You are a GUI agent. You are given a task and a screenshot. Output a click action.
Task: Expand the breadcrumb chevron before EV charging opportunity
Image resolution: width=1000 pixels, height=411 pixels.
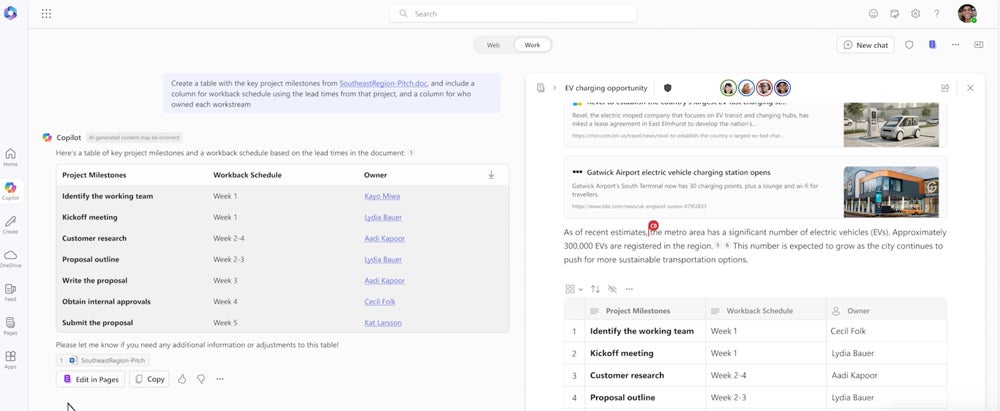(554, 88)
